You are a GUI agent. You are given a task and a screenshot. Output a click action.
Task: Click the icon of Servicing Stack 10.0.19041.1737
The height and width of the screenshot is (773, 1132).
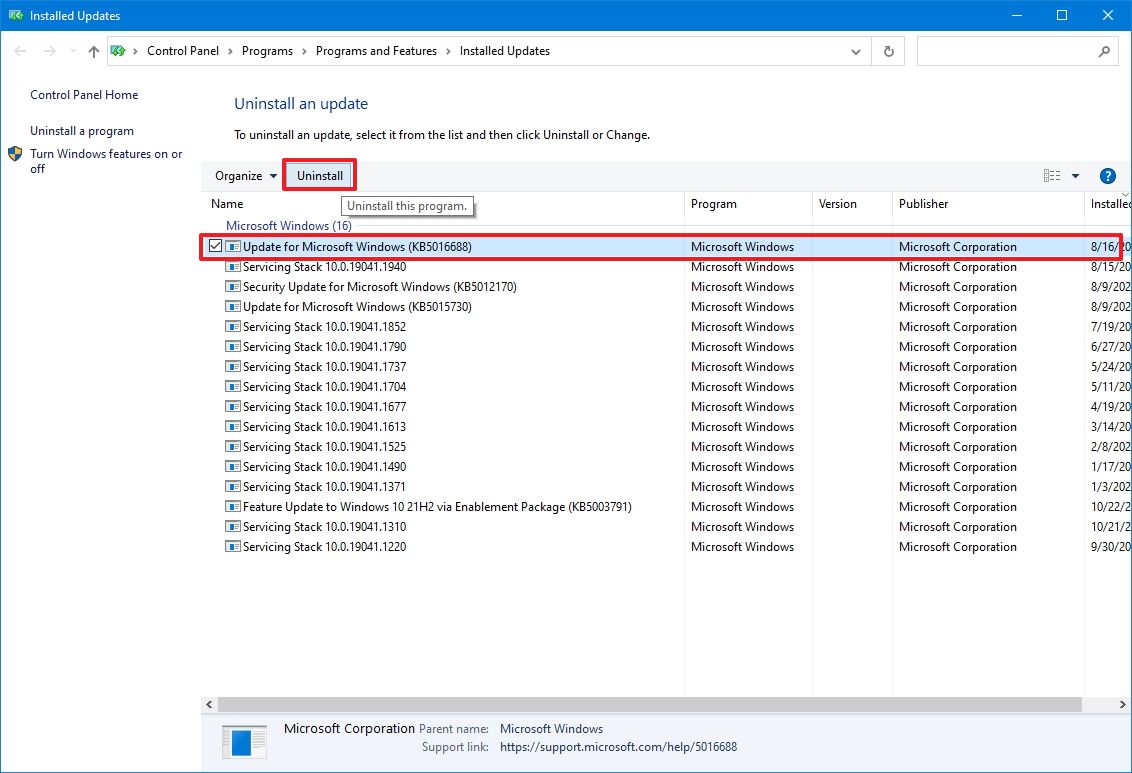point(232,367)
